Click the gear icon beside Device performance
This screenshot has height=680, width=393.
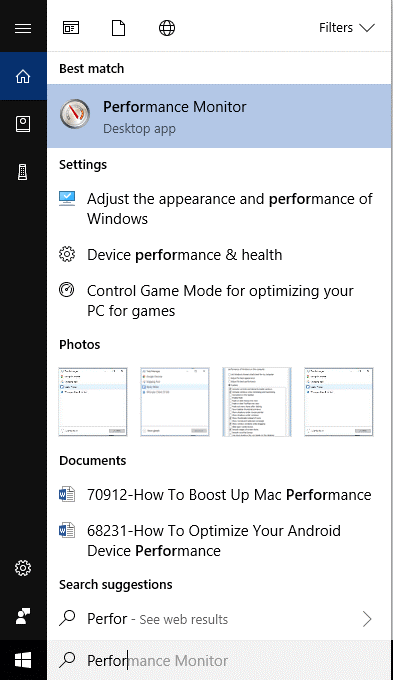(x=67, y=254)
